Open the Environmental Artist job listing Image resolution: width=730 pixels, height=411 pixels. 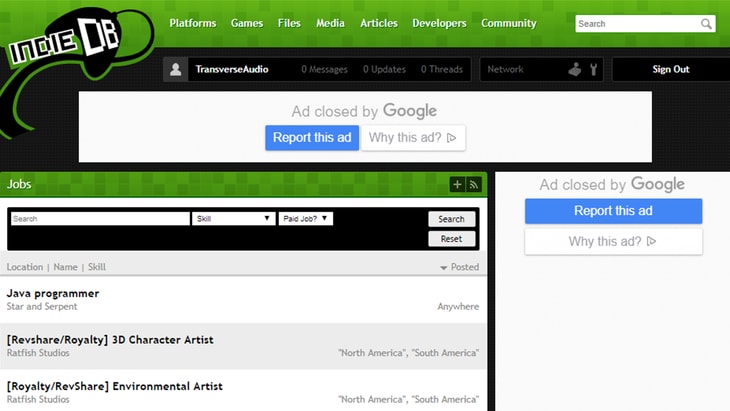point(115,386)
